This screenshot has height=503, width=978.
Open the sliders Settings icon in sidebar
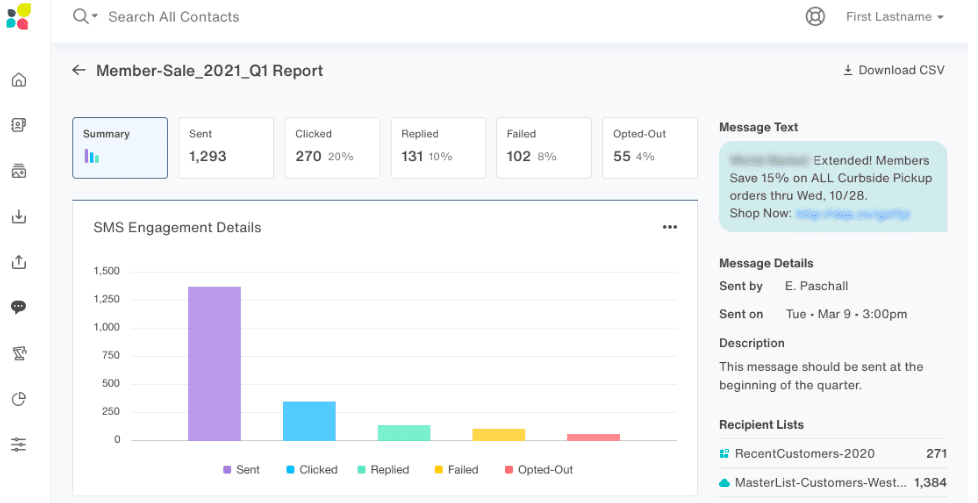[19, 444]
